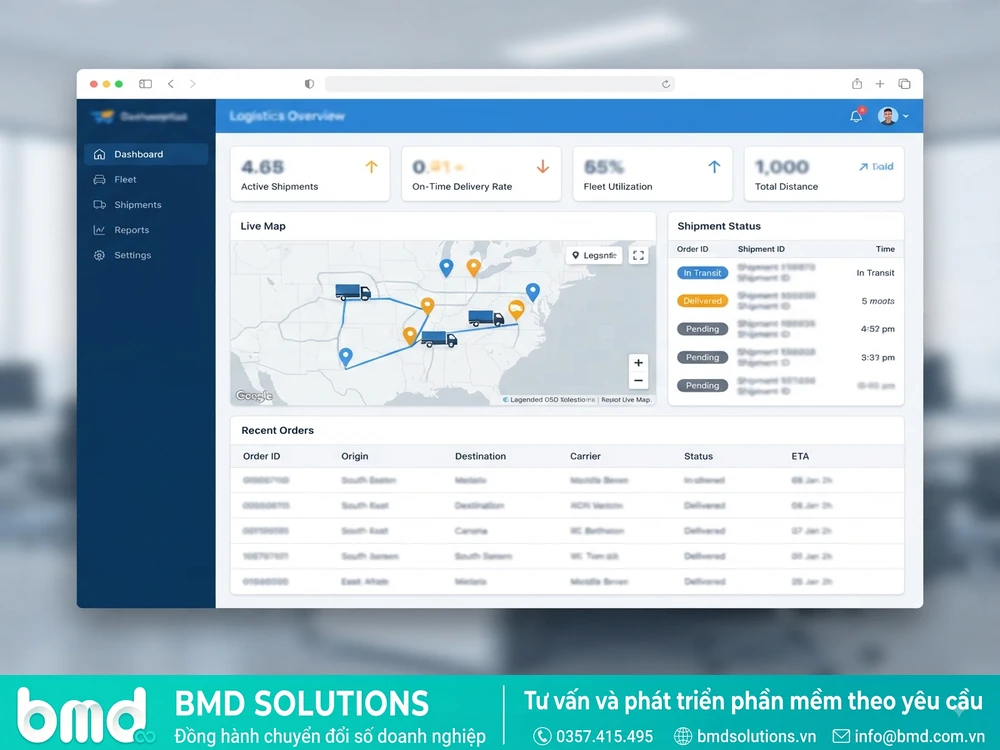This screenshot has height=750, width=1000.
Task: Click the browser address bar
Action: (x=500, y=84)
